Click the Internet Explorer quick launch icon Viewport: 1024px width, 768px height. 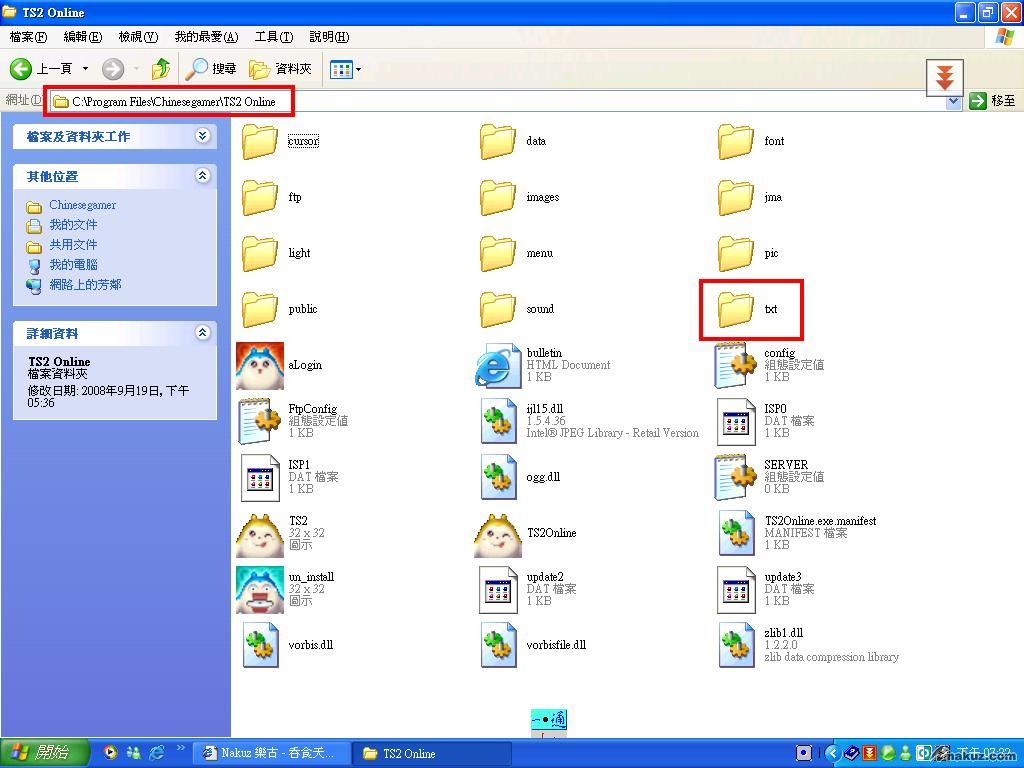click(x=157, y=753)
